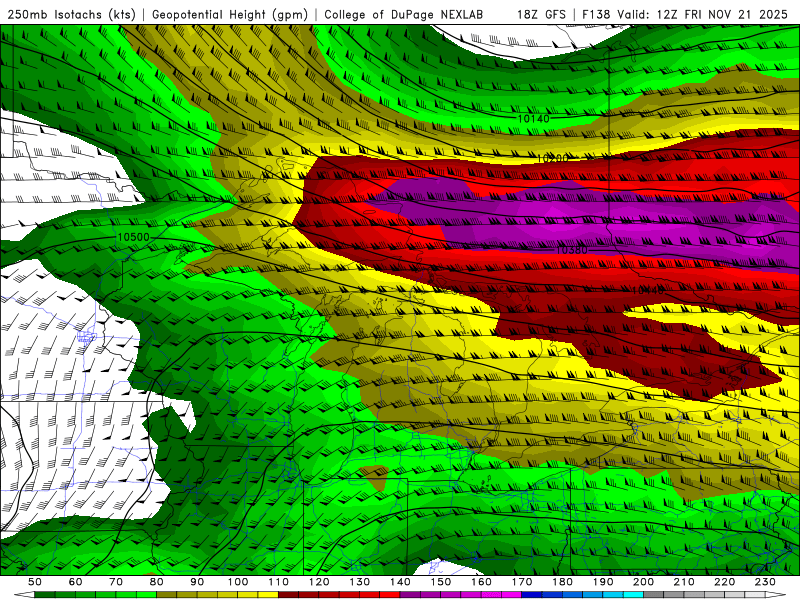Pick the cyan swatch just before 200
Viewport: 800px width, 600px height.
coord(633,595)
